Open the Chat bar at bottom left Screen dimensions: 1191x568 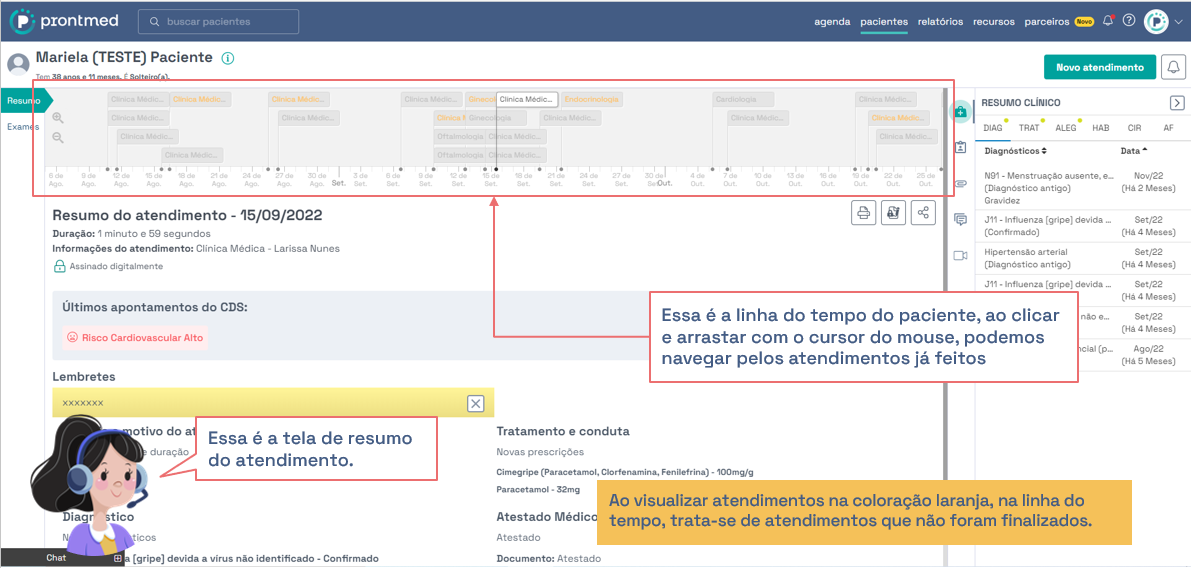point(62,558)
